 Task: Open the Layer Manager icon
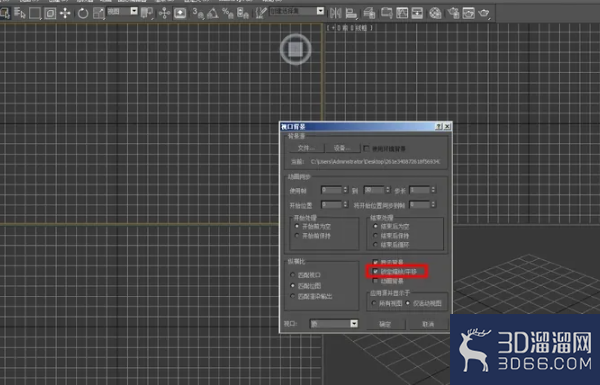click(369, 13)
